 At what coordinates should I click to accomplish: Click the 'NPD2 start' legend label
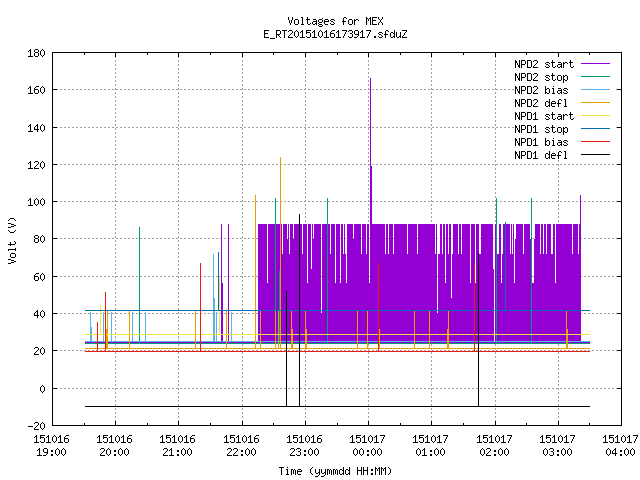coord(544,64)
